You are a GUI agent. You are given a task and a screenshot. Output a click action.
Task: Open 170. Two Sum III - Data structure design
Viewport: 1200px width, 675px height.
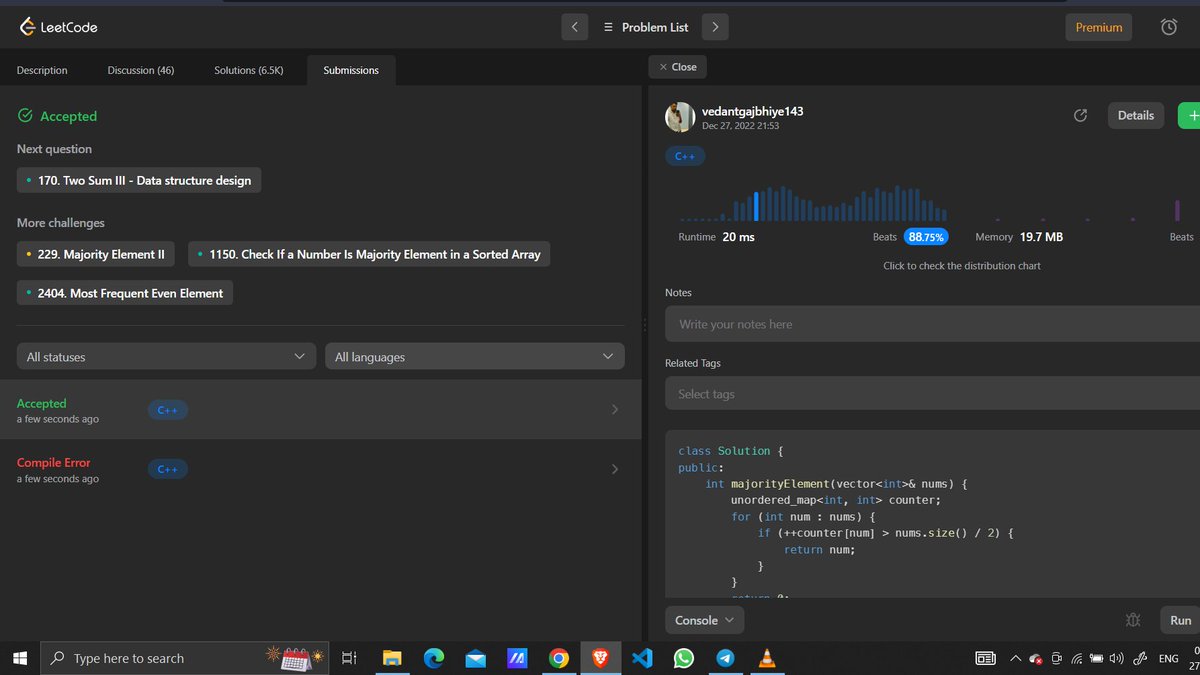pos(139,180)
